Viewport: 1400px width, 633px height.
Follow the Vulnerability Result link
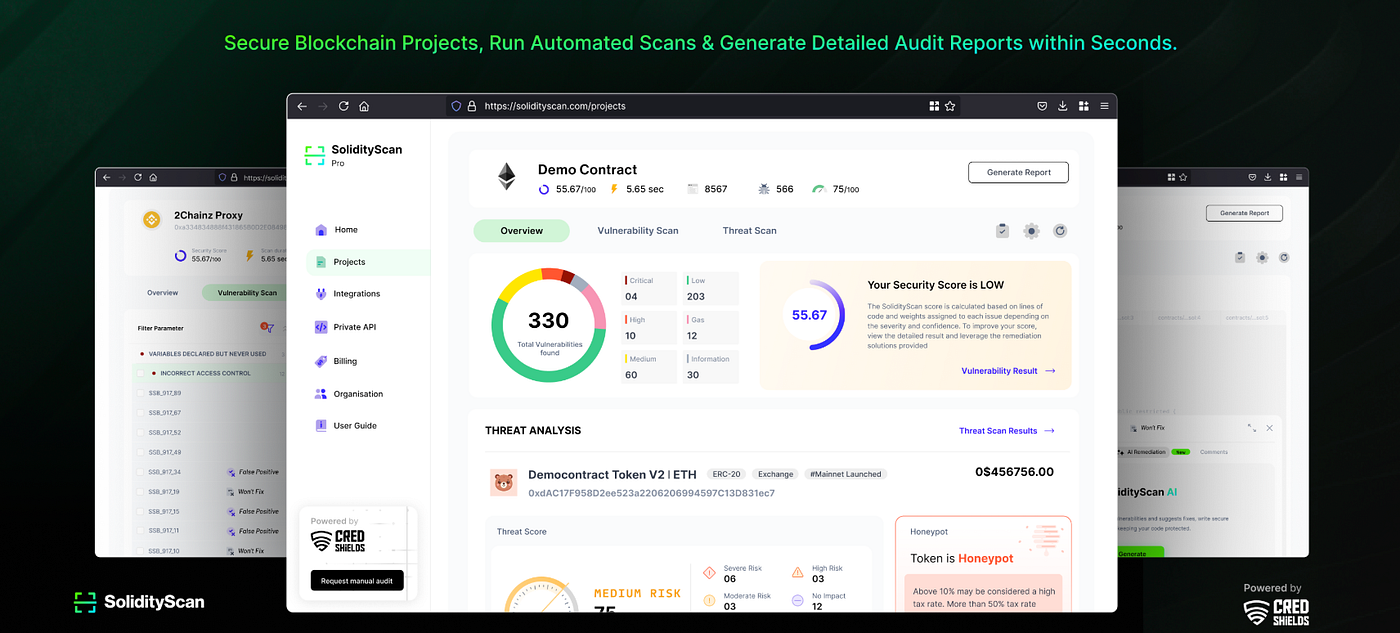coord(1008,371)
